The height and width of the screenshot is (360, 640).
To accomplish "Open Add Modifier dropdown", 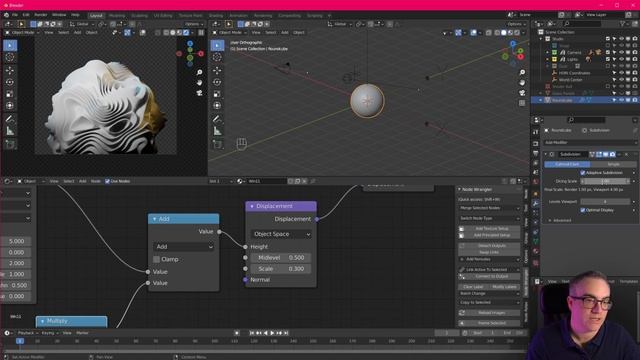I will [591, 142].
